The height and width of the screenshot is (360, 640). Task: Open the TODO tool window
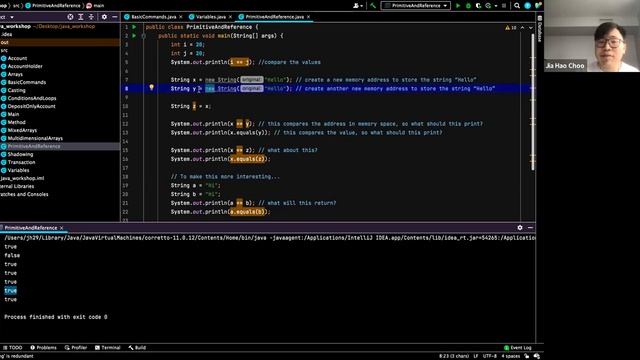pos(13,348)
